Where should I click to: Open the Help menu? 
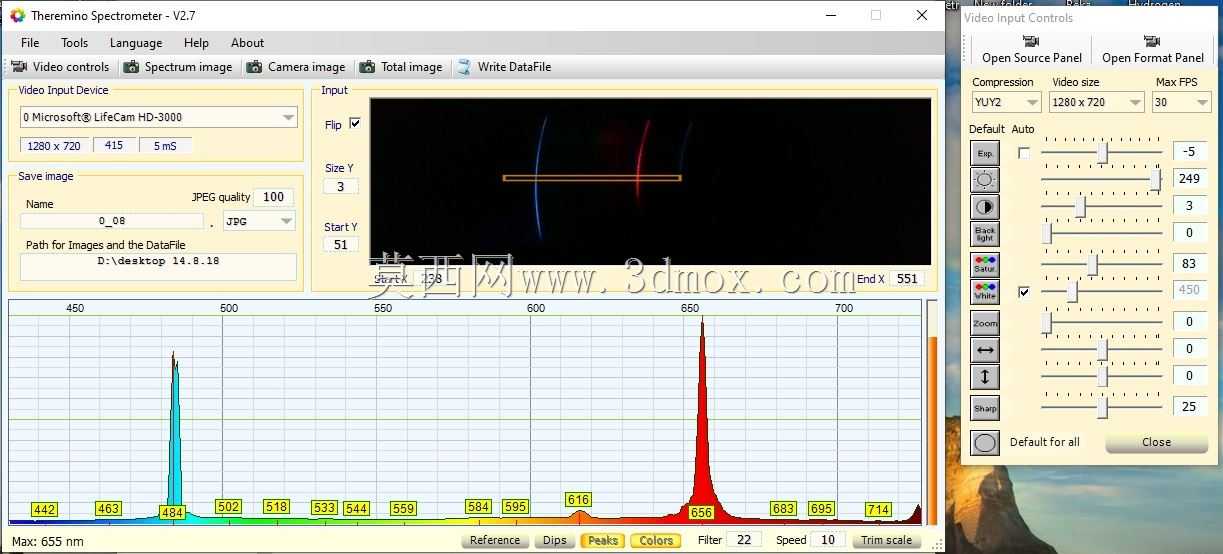(196, 43)
